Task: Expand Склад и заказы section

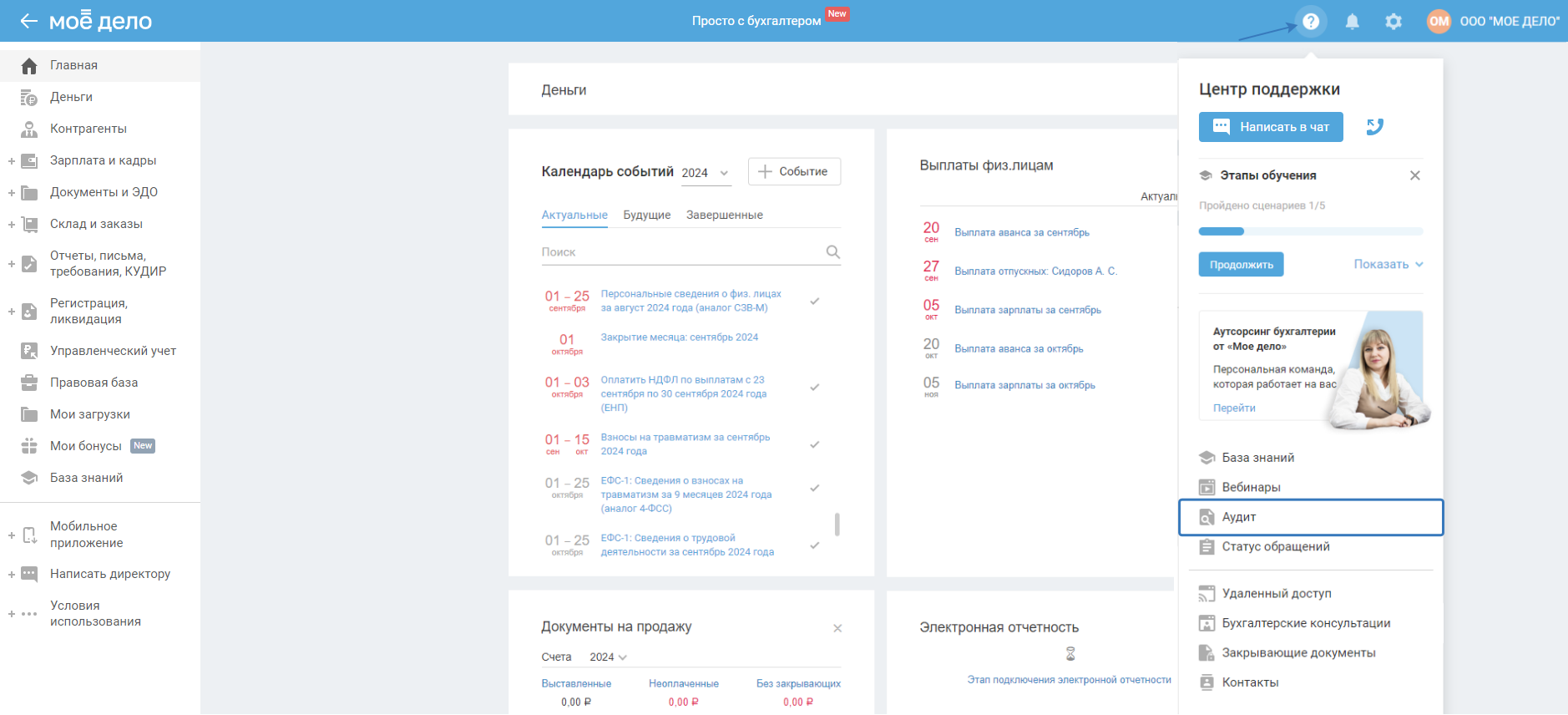Action: [x=12, y=225]
